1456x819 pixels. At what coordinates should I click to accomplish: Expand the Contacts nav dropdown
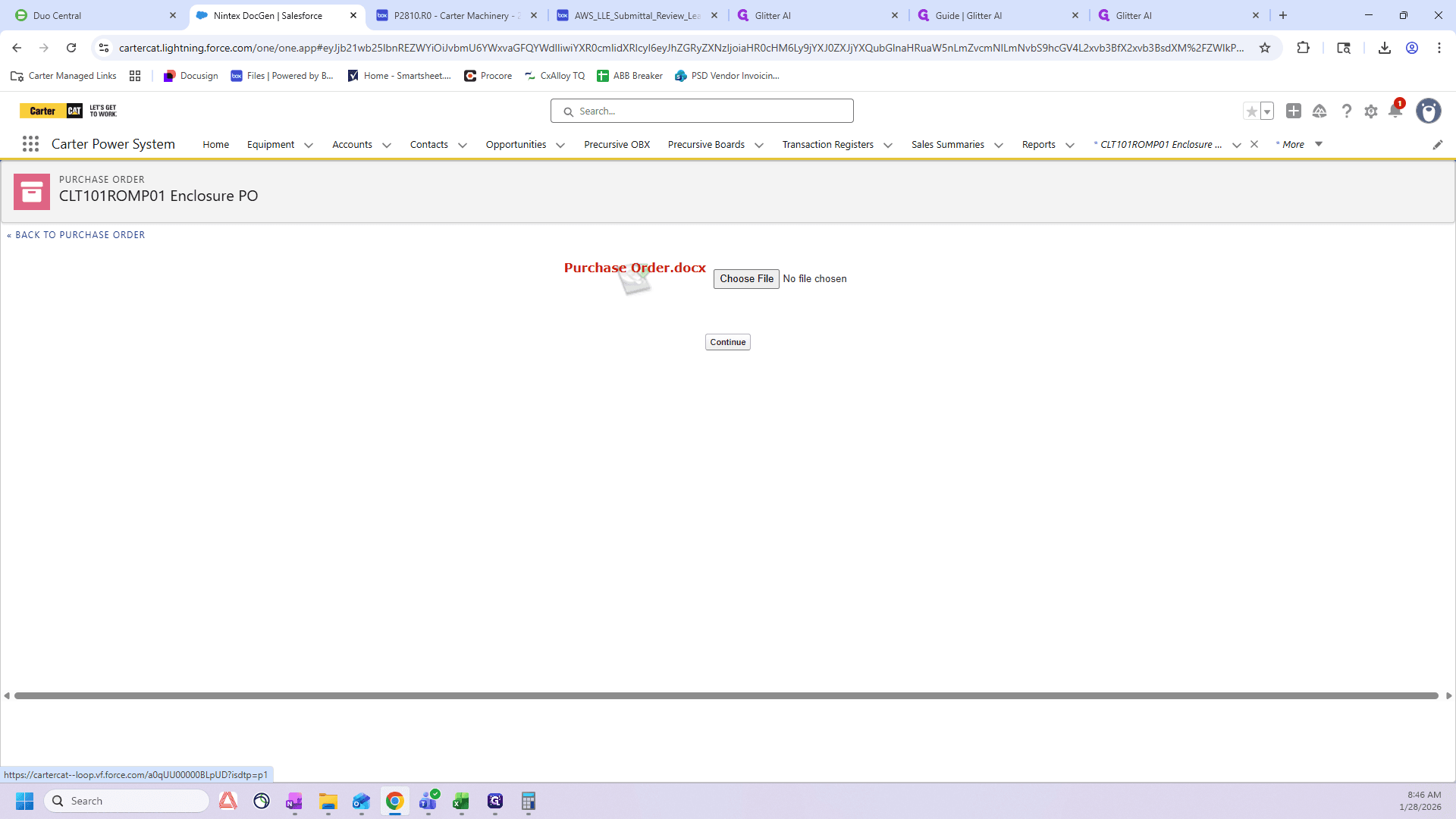click(x=463, y=145)
